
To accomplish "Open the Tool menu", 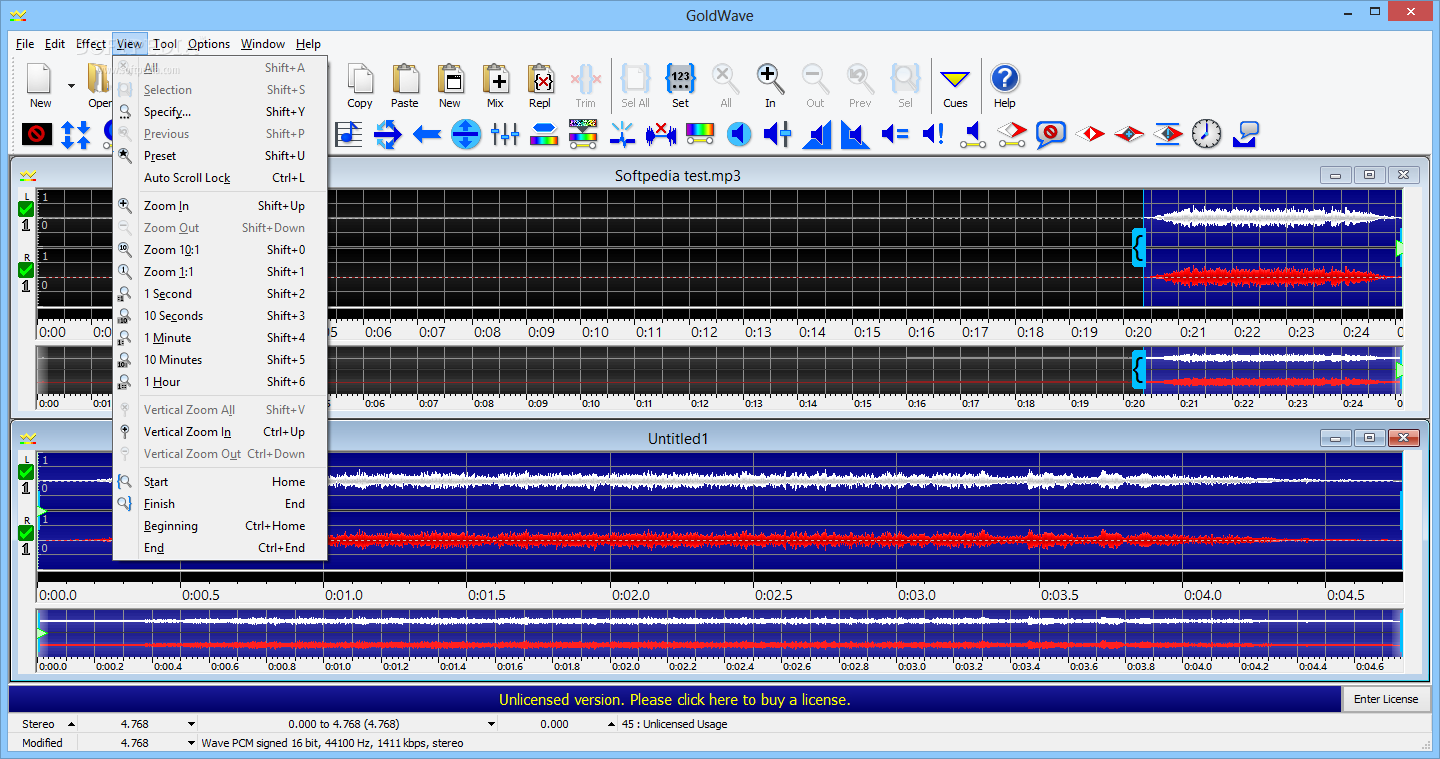I will (165, 44).
